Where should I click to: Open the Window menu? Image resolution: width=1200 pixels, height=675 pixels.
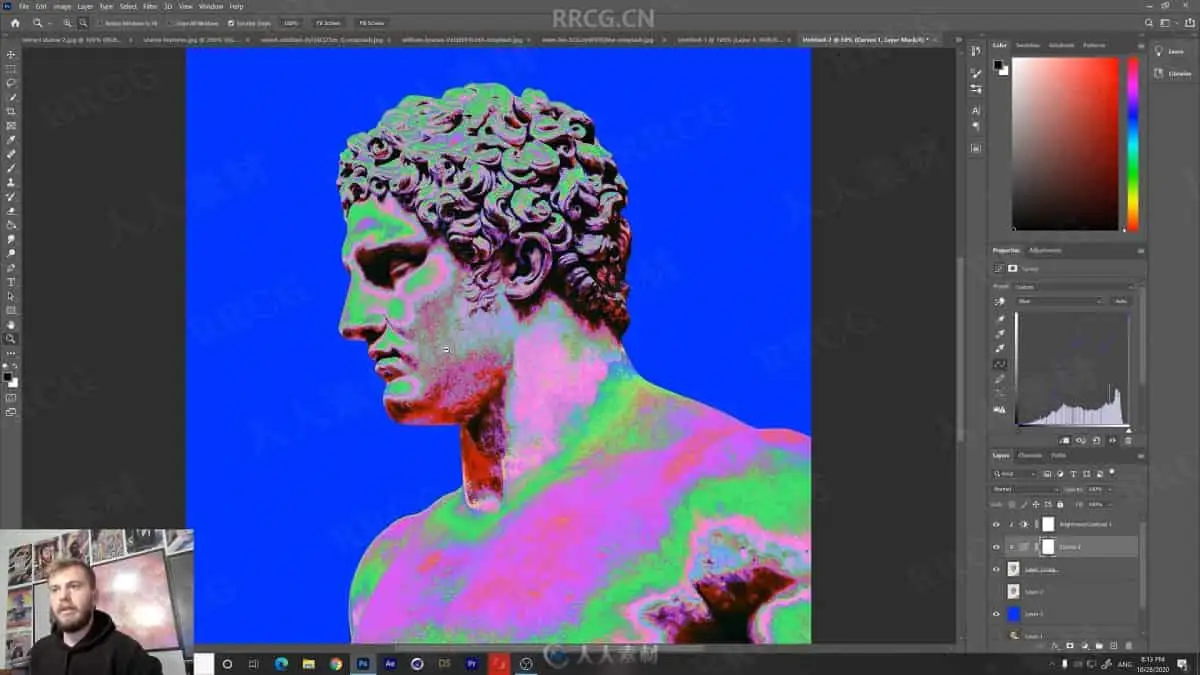[211, 6]
